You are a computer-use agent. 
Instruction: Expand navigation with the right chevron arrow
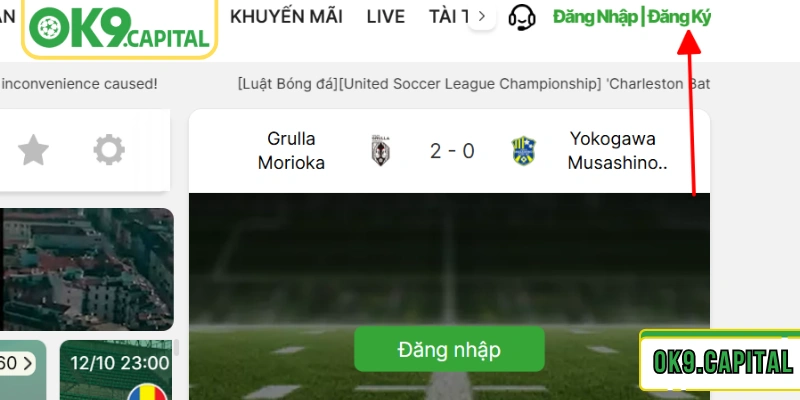tap(482, 17)
